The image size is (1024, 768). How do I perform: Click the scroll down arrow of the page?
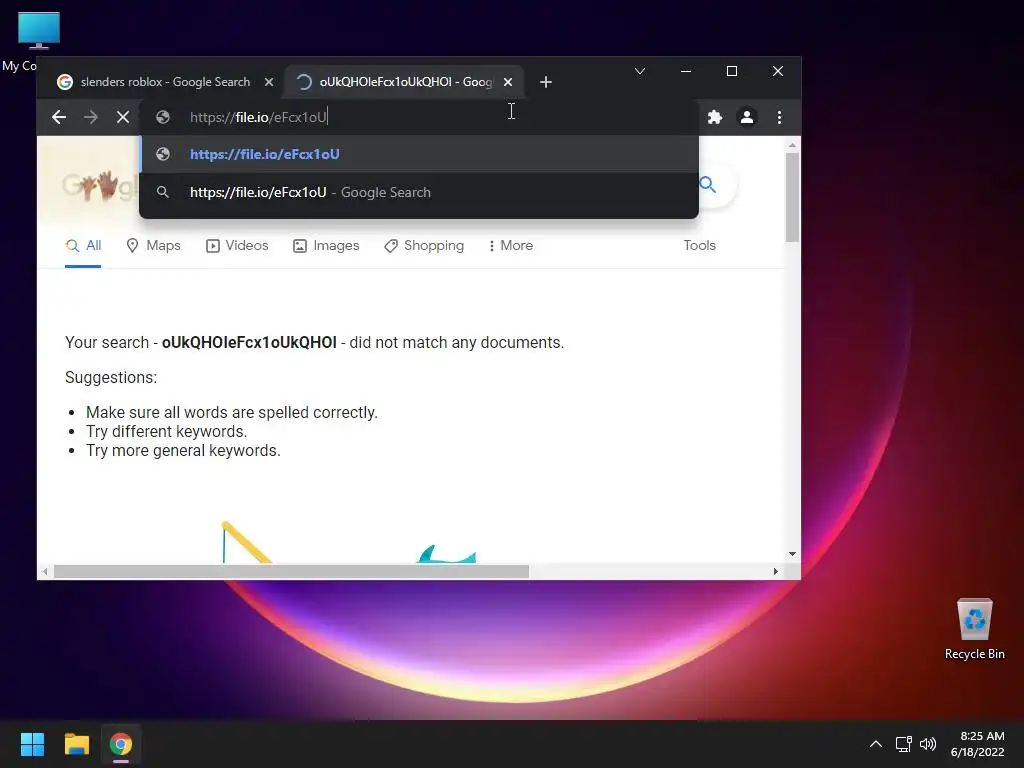(x=792, y=554)
